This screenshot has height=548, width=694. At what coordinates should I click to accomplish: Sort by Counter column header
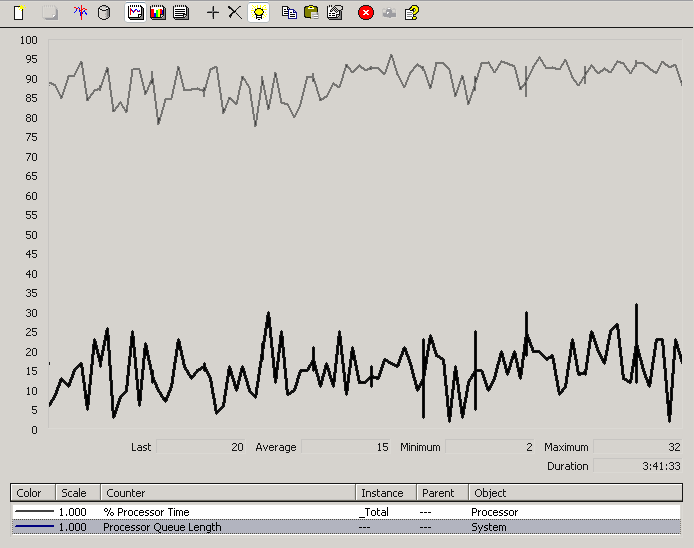point(228,493)
